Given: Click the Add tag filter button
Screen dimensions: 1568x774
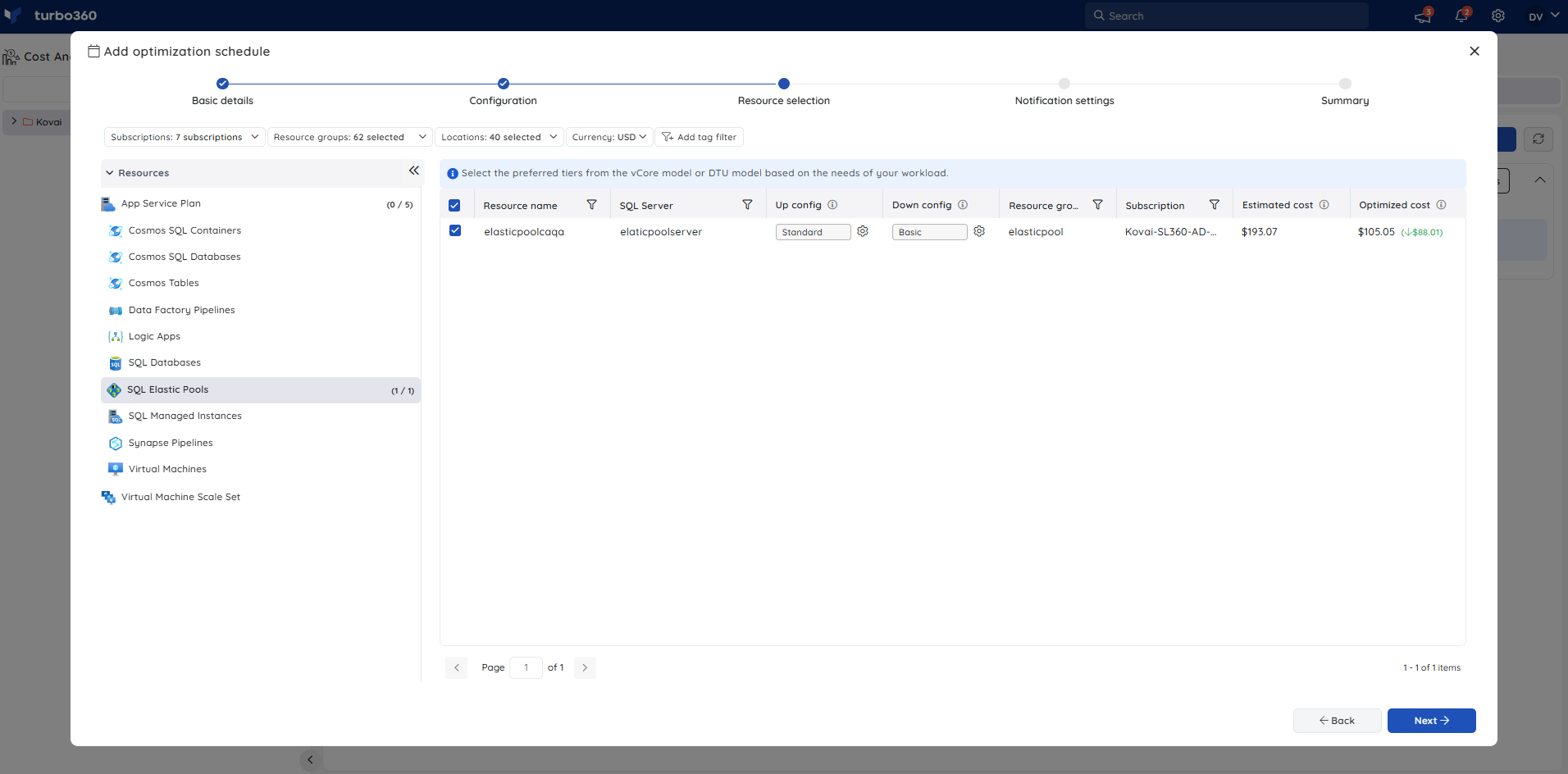Looking at the screenshot, I should [x=700, y=137].
